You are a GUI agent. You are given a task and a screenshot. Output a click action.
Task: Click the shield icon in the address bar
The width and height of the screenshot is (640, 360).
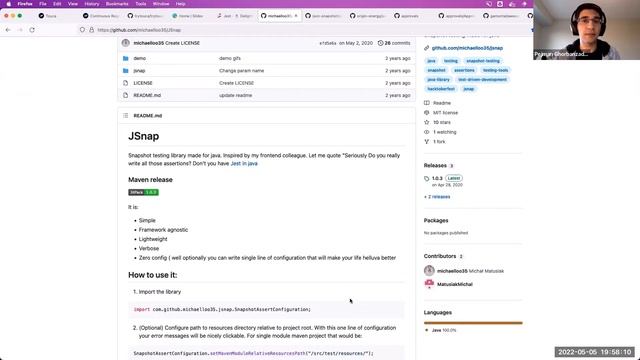coord(82,30)
